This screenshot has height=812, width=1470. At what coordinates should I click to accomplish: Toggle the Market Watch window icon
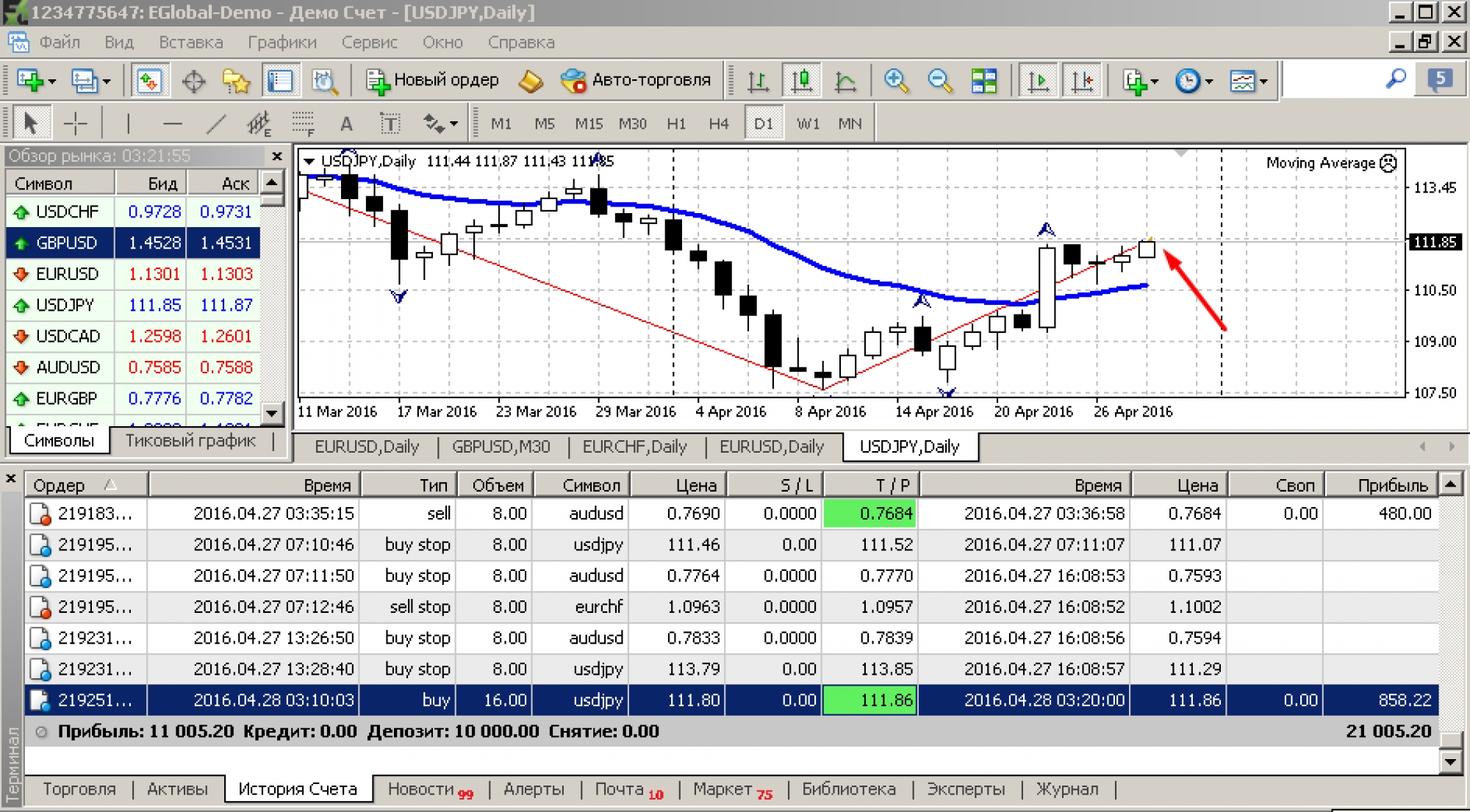click(150, 81)
